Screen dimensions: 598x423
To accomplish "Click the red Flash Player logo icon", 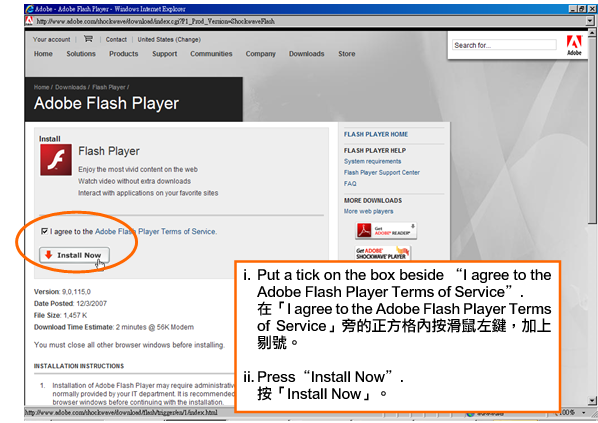I will [56, 160].
